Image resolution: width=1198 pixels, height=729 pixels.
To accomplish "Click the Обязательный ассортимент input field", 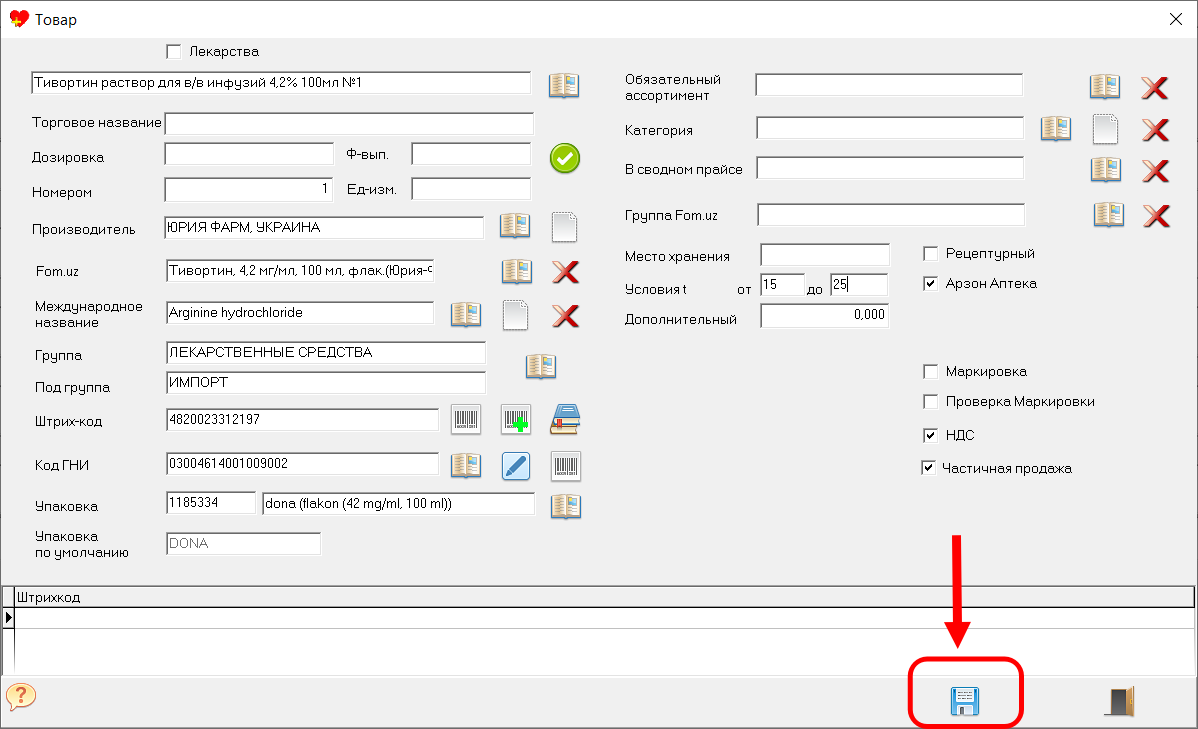I will click(889, 85).
